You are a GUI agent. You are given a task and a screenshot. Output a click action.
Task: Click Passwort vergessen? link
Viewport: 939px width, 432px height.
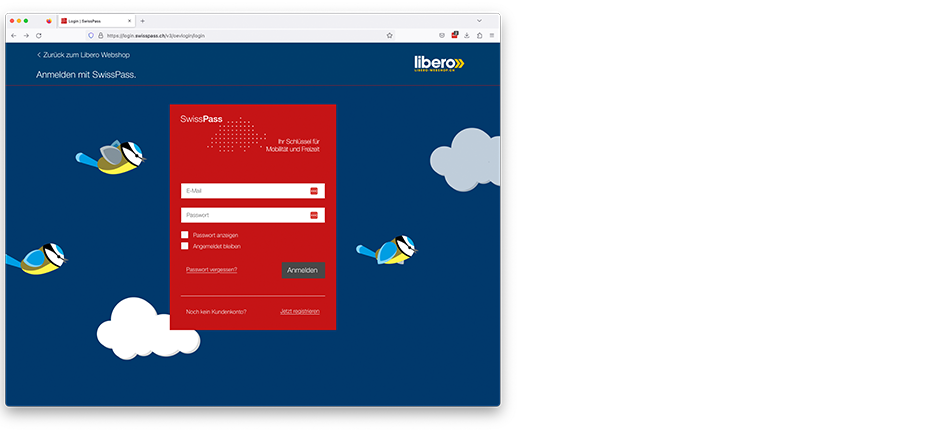click(211, 270)
